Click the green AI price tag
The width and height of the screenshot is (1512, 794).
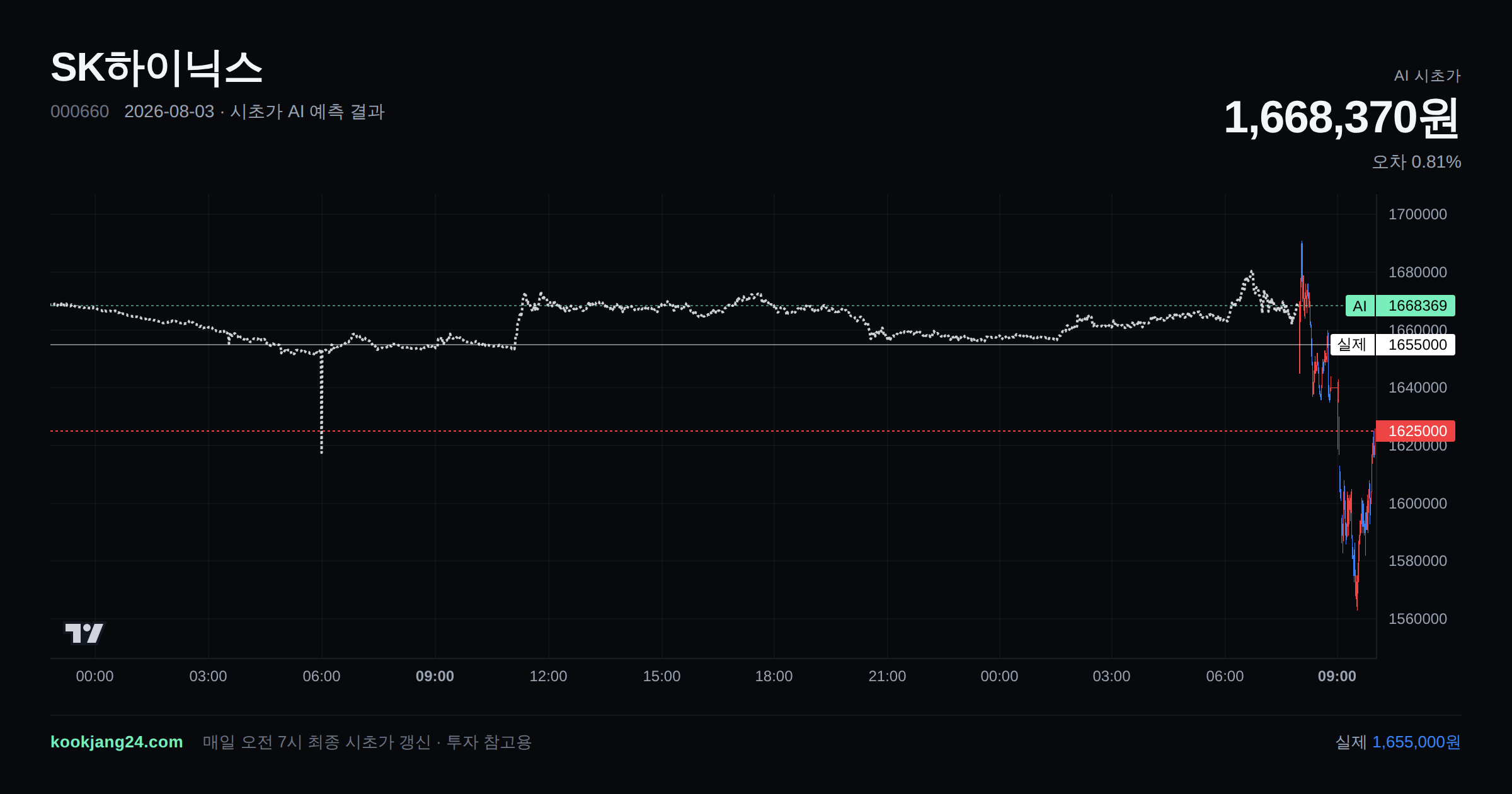pos(1360,306)
